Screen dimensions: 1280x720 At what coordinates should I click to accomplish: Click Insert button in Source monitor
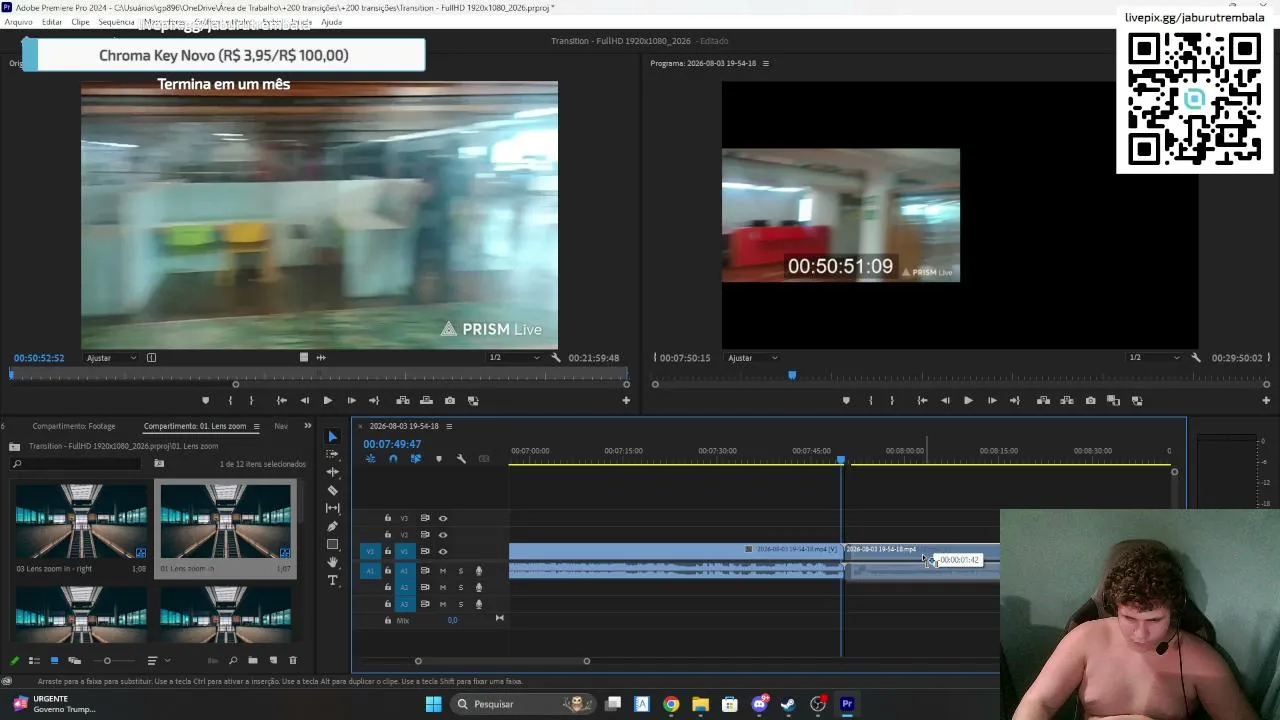(x=403, y=400)
